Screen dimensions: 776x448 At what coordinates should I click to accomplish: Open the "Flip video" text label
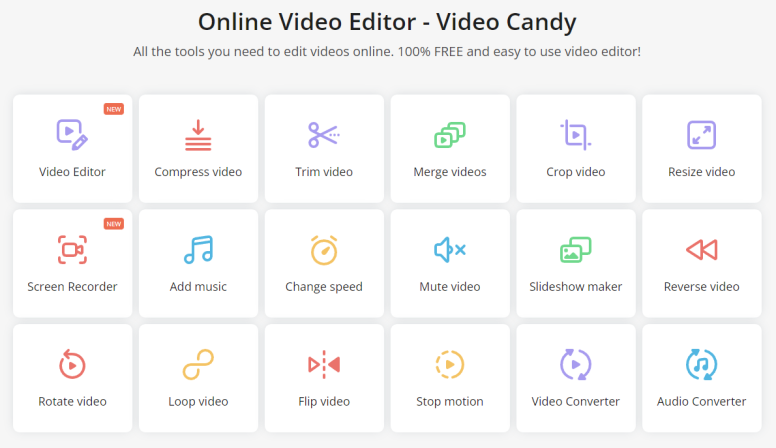(x=324, y=402)
